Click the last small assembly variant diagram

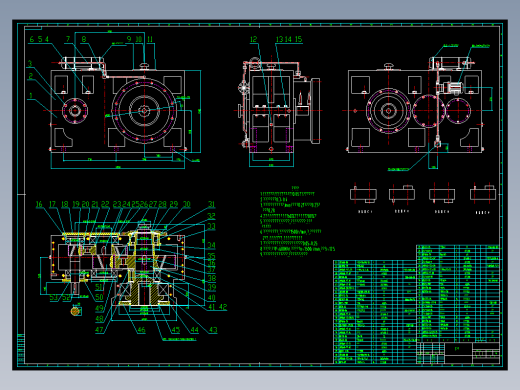point(483,193)
